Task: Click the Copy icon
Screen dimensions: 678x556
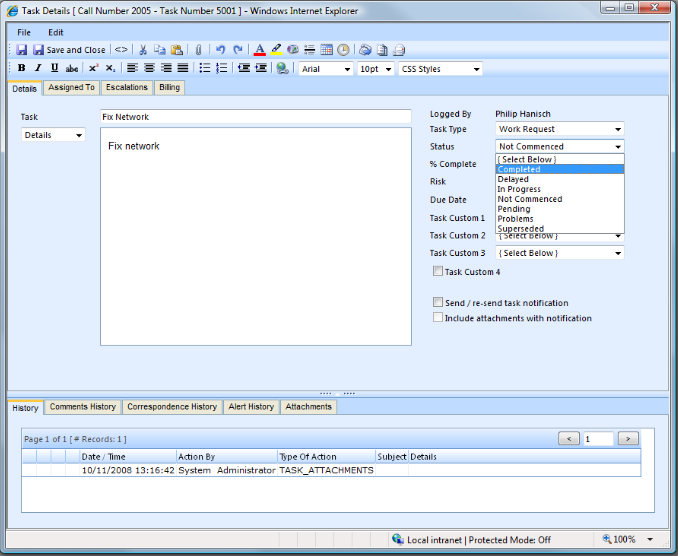Action: tap(160, 50)
